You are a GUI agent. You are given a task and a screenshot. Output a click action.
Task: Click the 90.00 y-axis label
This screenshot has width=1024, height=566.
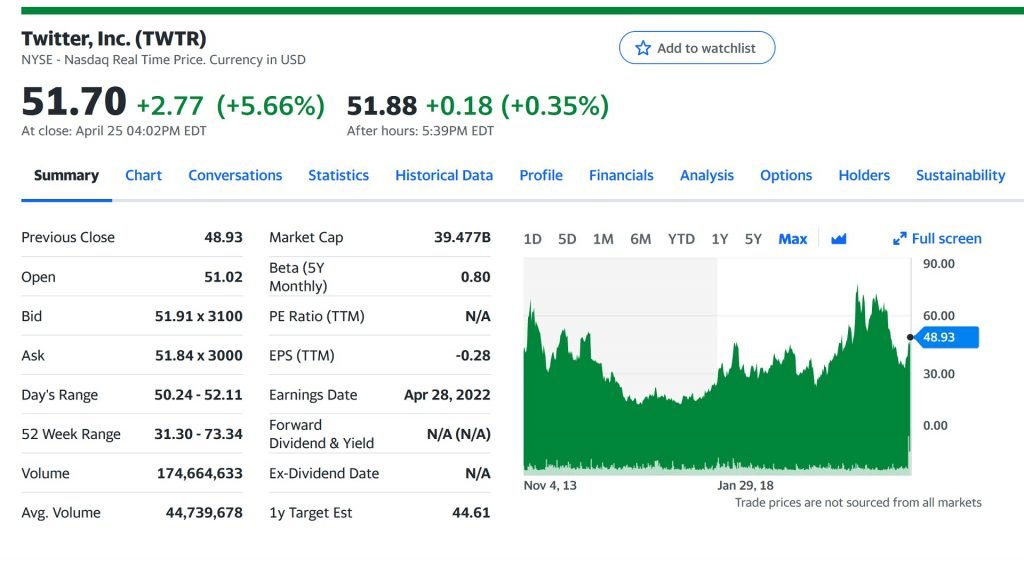pyautogui.click(x=938, y=264)
